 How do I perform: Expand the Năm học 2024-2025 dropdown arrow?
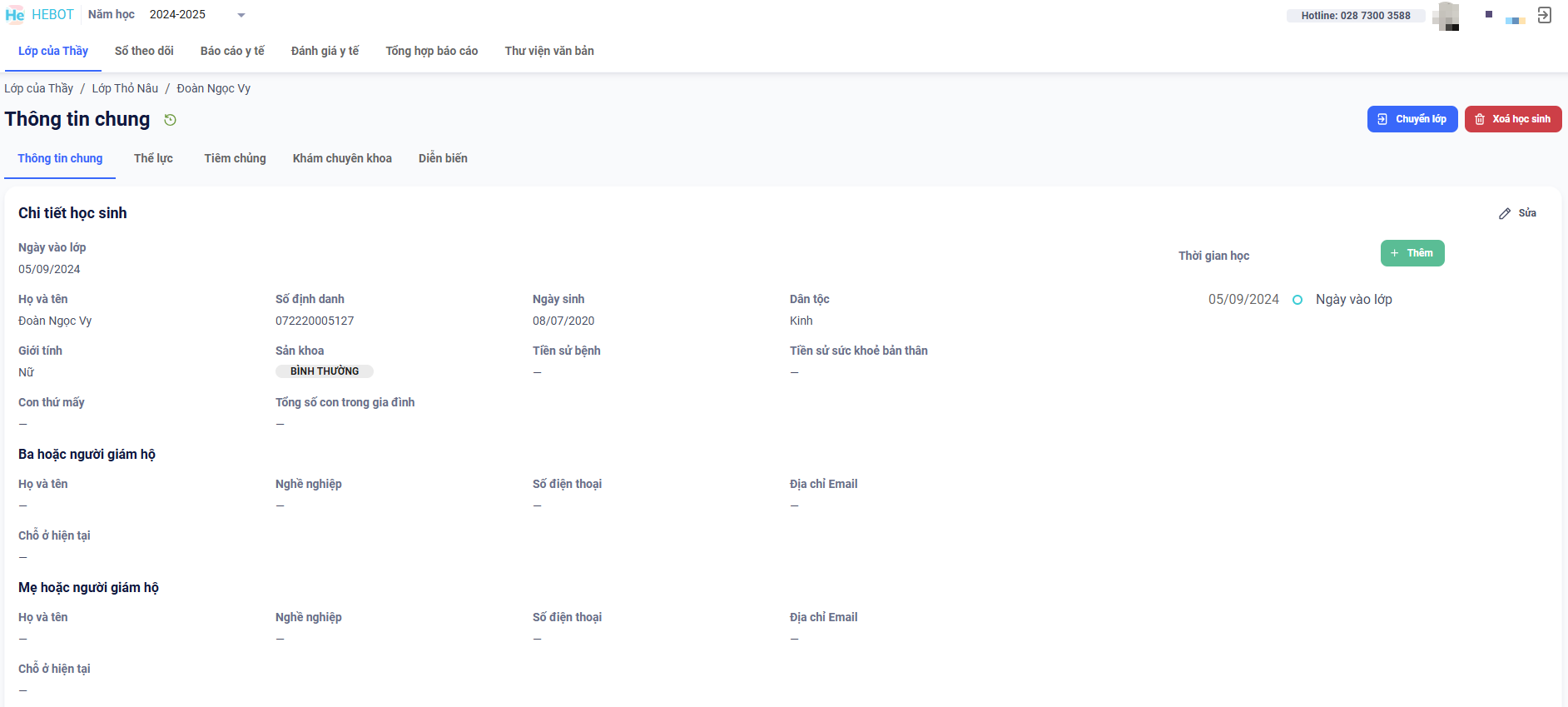click(241, 15)
